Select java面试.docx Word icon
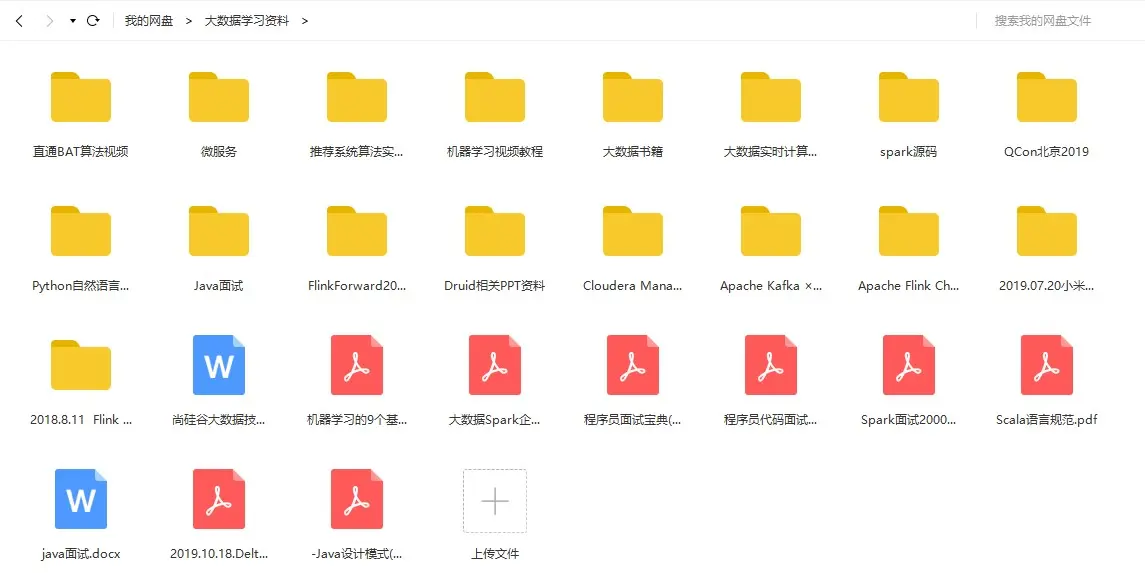1145x573 pixels. 80,499
